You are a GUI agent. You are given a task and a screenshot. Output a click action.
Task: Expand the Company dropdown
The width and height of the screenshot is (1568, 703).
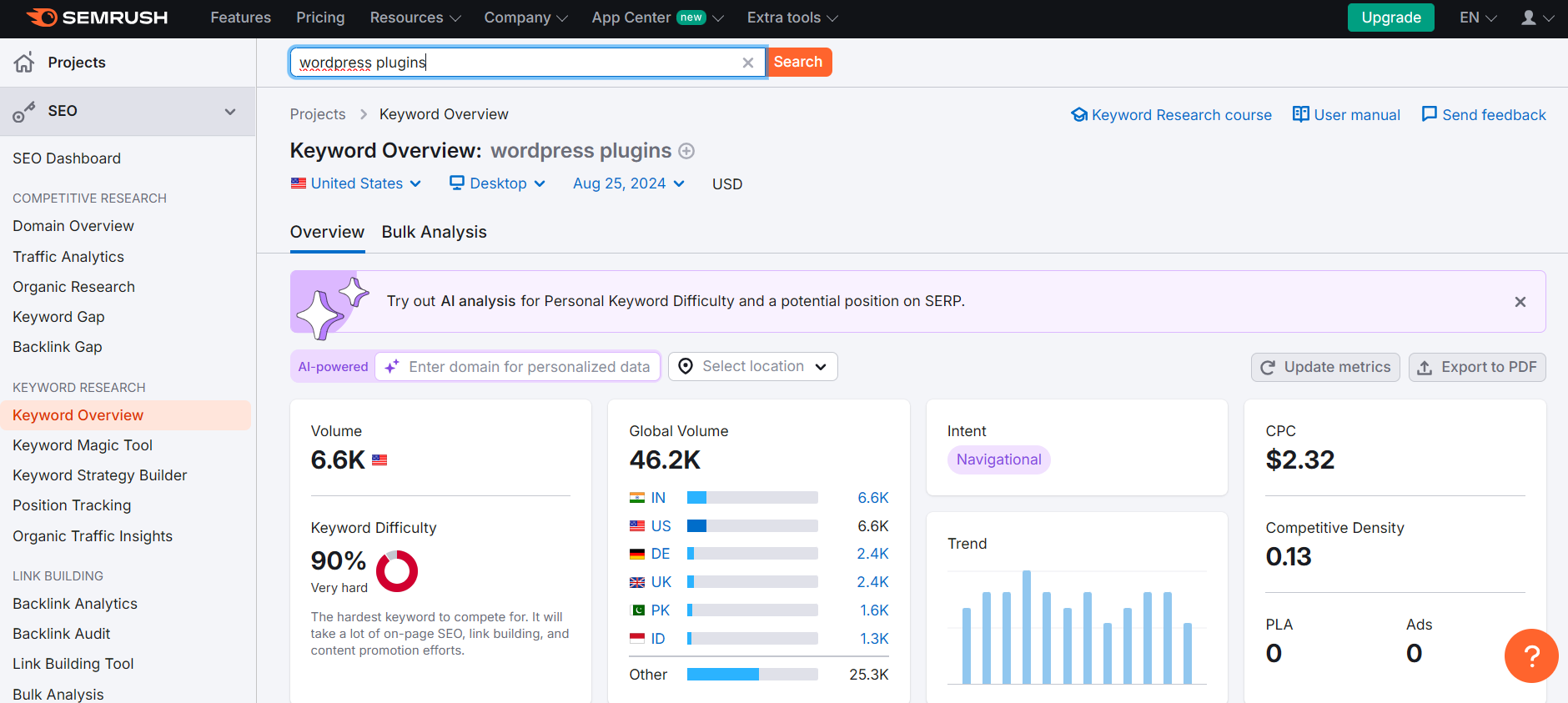point(525,18)
